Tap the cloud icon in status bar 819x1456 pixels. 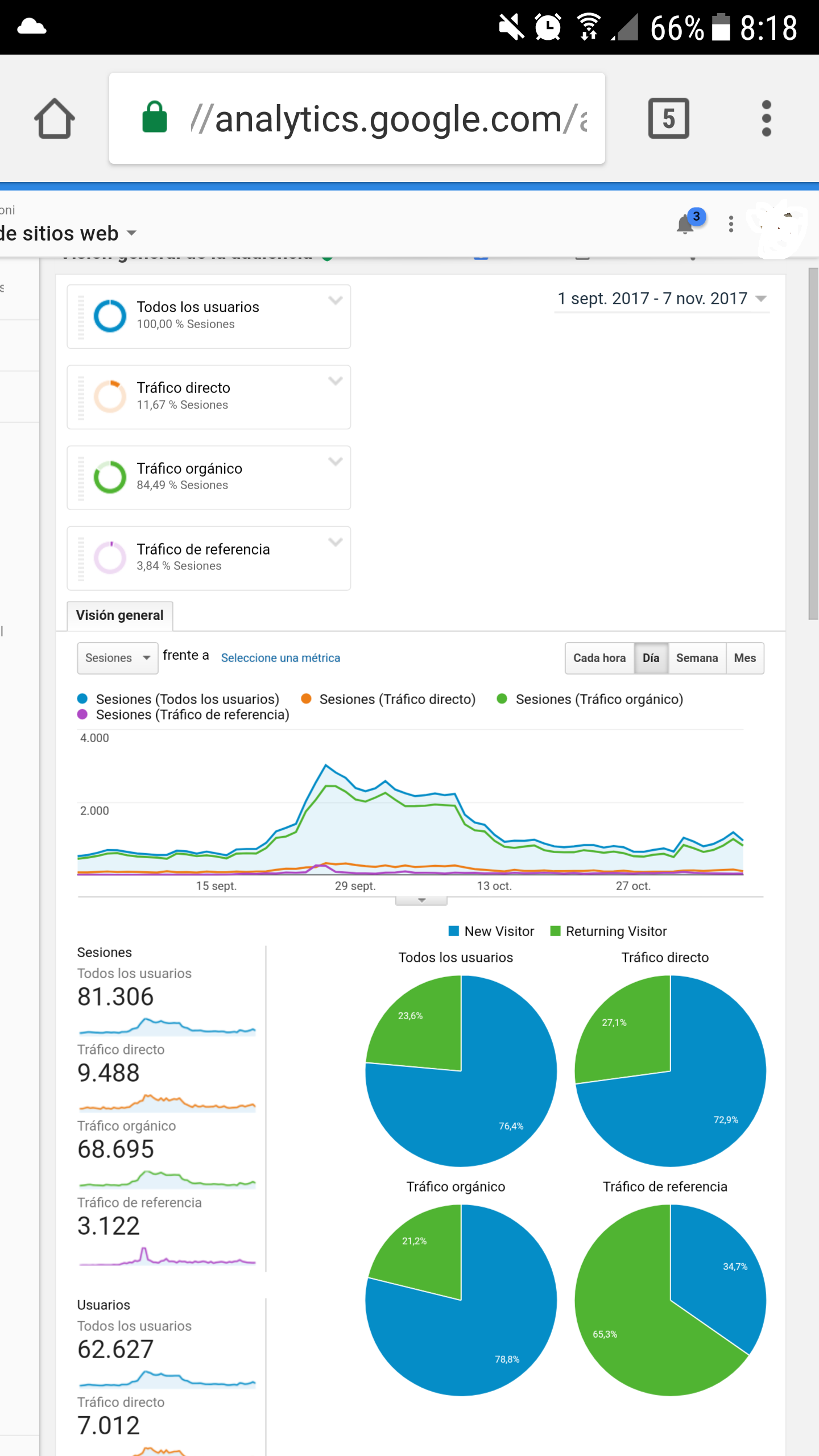coord(32,27)
